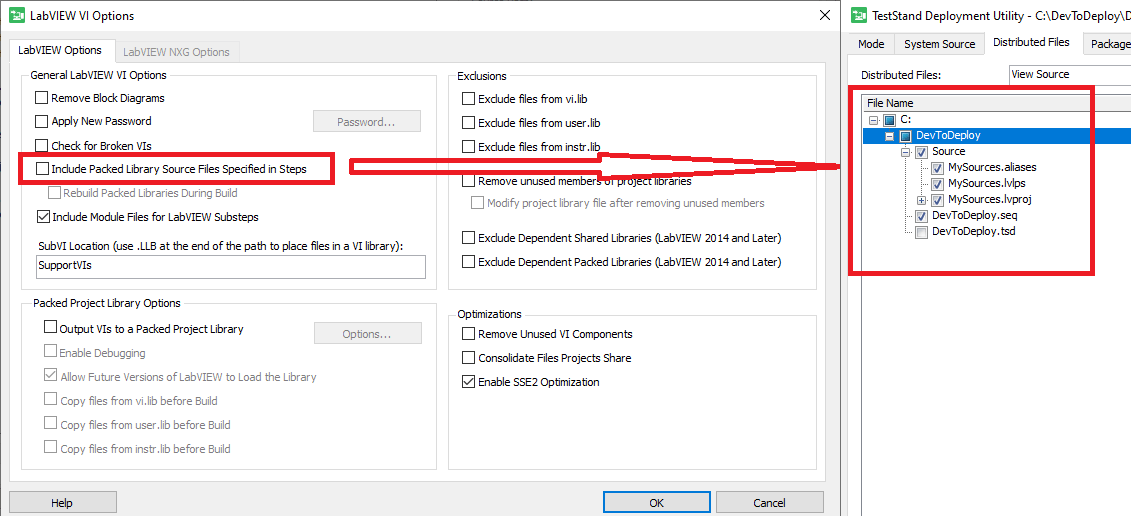Click the General LabVIEW VI Options group label
The image size is (1131, 516).
click(98, 75)
